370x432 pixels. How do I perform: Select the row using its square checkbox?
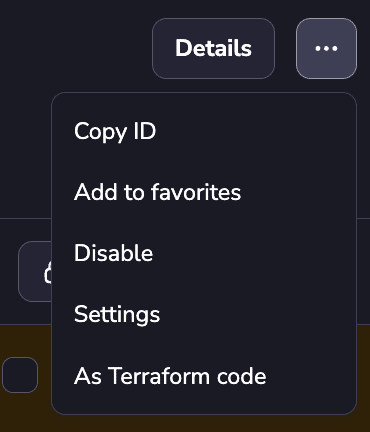point(20,375)
